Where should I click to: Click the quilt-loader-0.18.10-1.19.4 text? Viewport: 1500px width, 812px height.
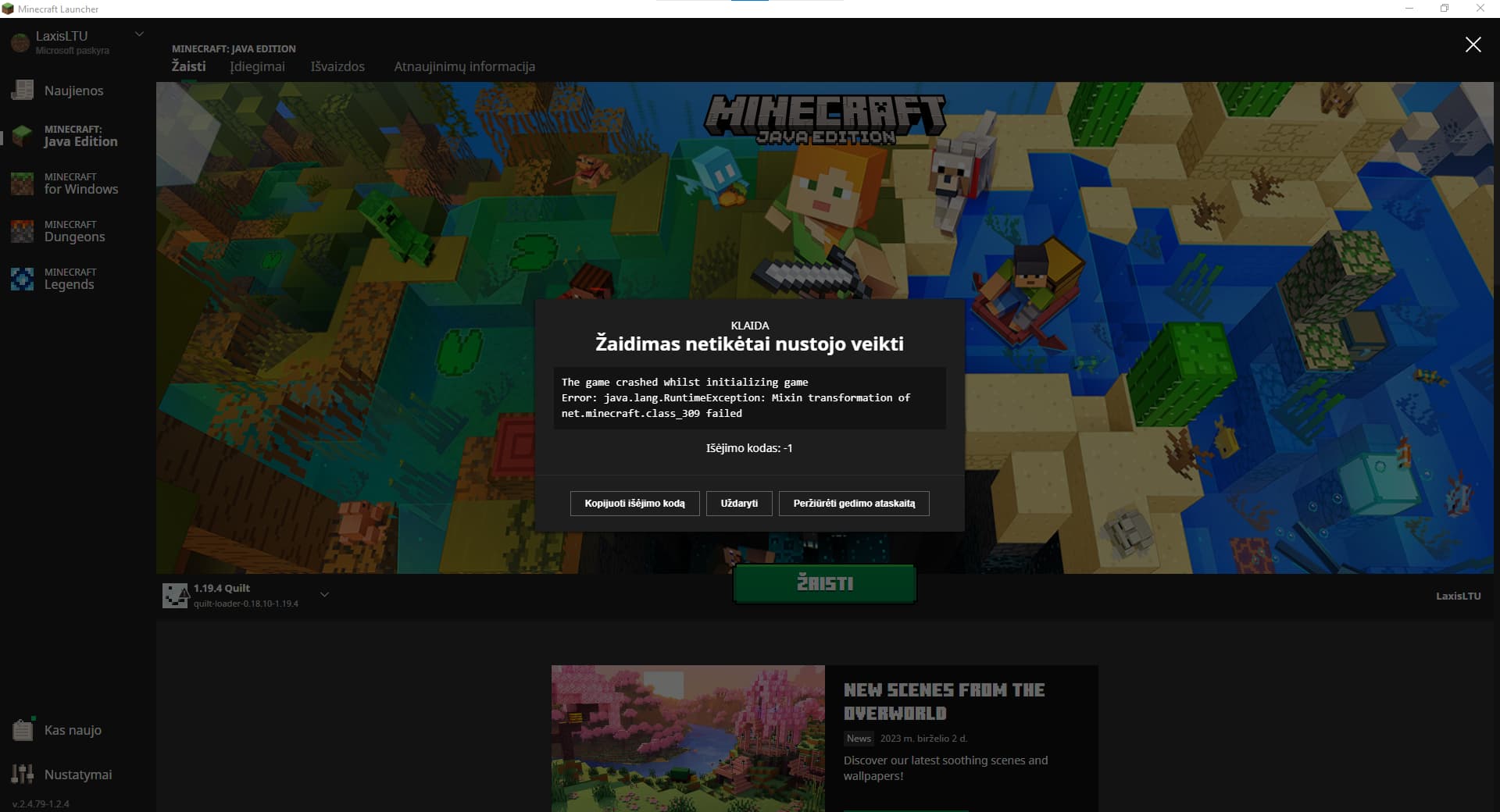coord(246,604)
